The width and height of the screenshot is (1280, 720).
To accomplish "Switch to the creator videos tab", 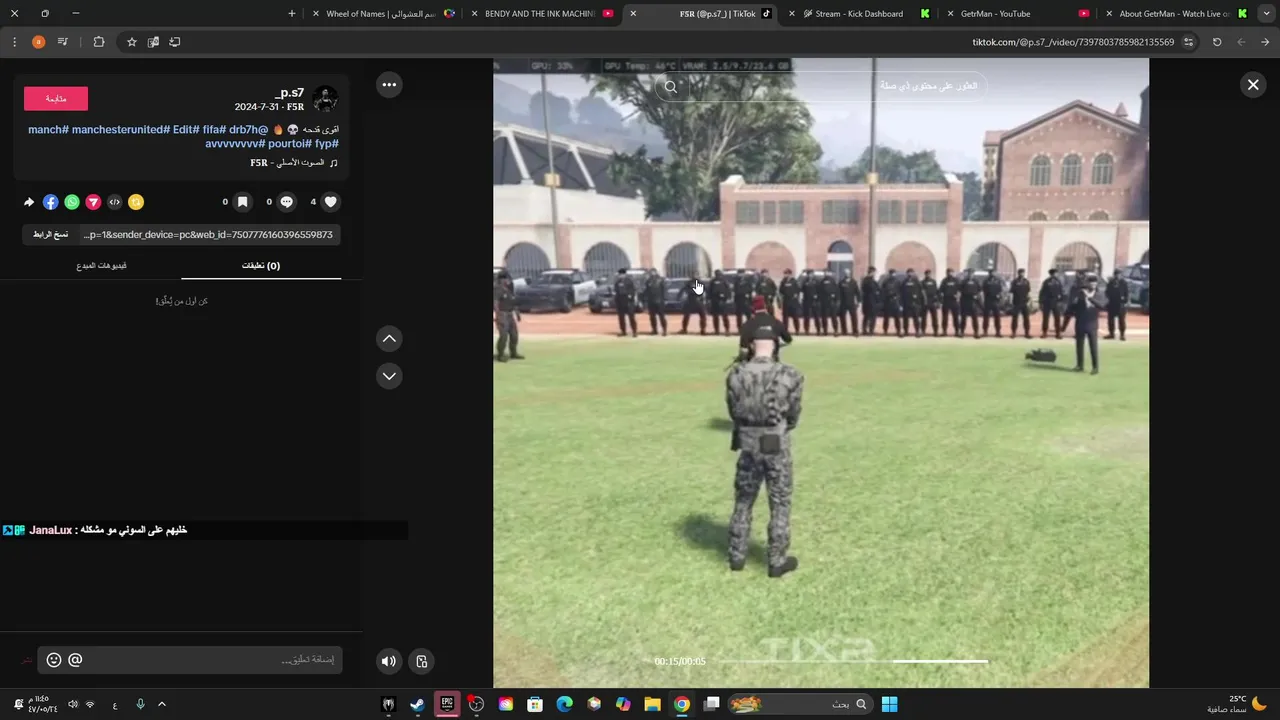I will [102, 266].
